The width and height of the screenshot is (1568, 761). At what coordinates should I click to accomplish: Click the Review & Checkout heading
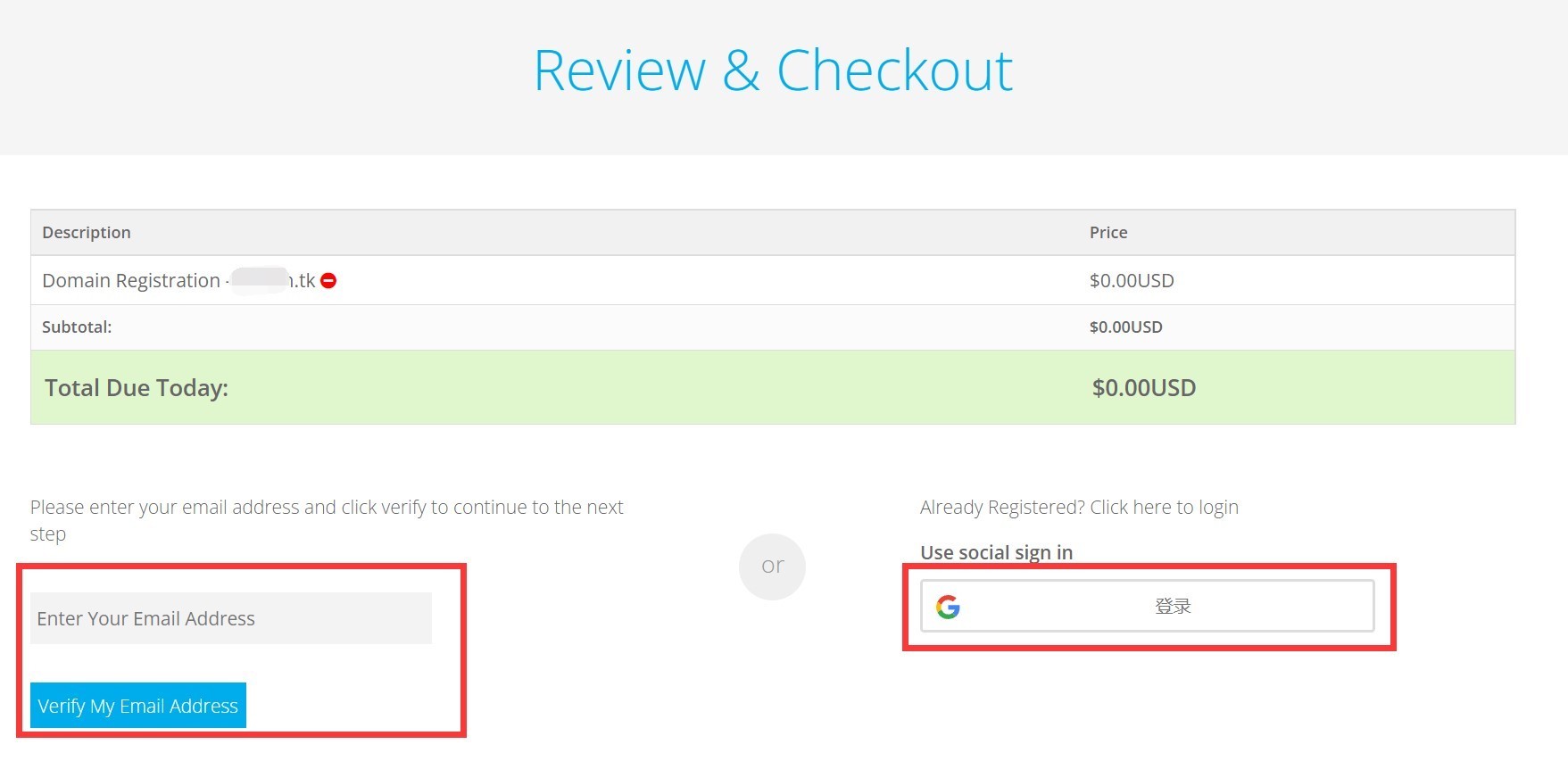point(773,70)
